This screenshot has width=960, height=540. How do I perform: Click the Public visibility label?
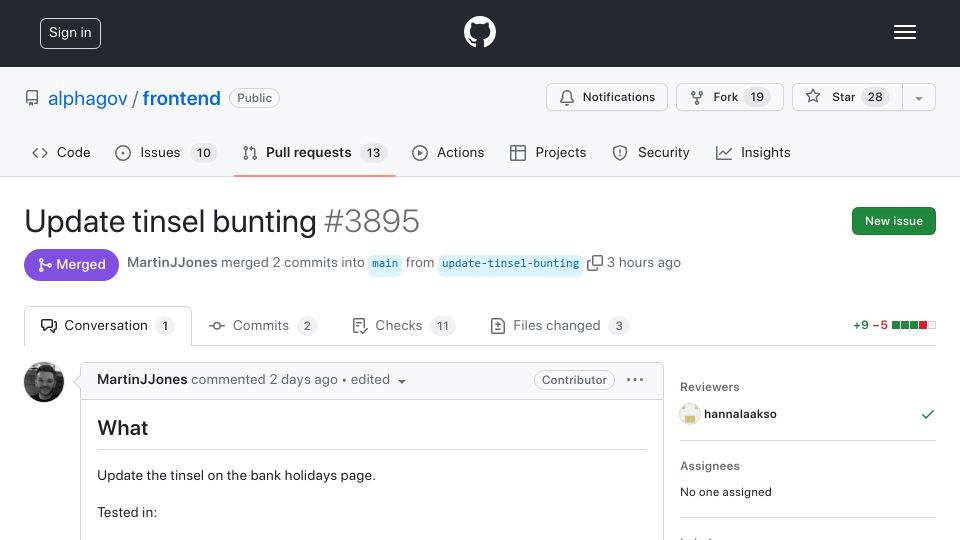(254, 98)
